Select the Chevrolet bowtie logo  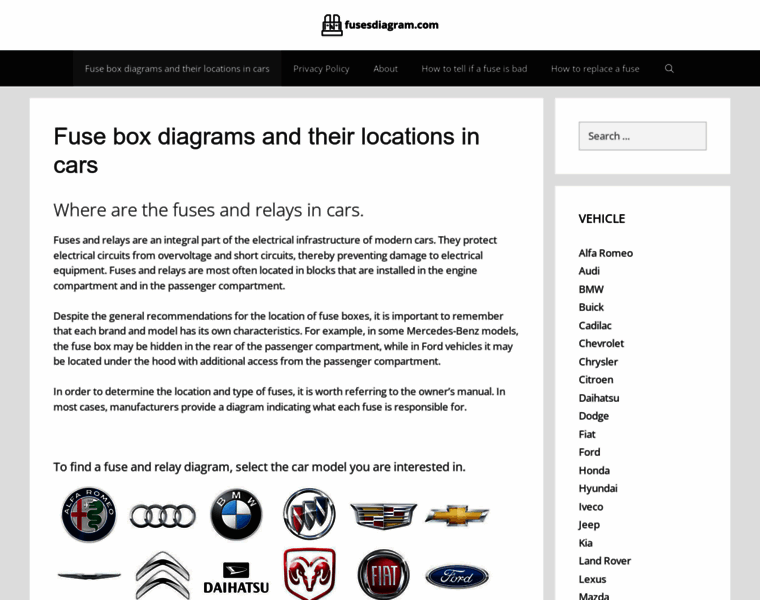pyautogui.click(x=457, y=516)
